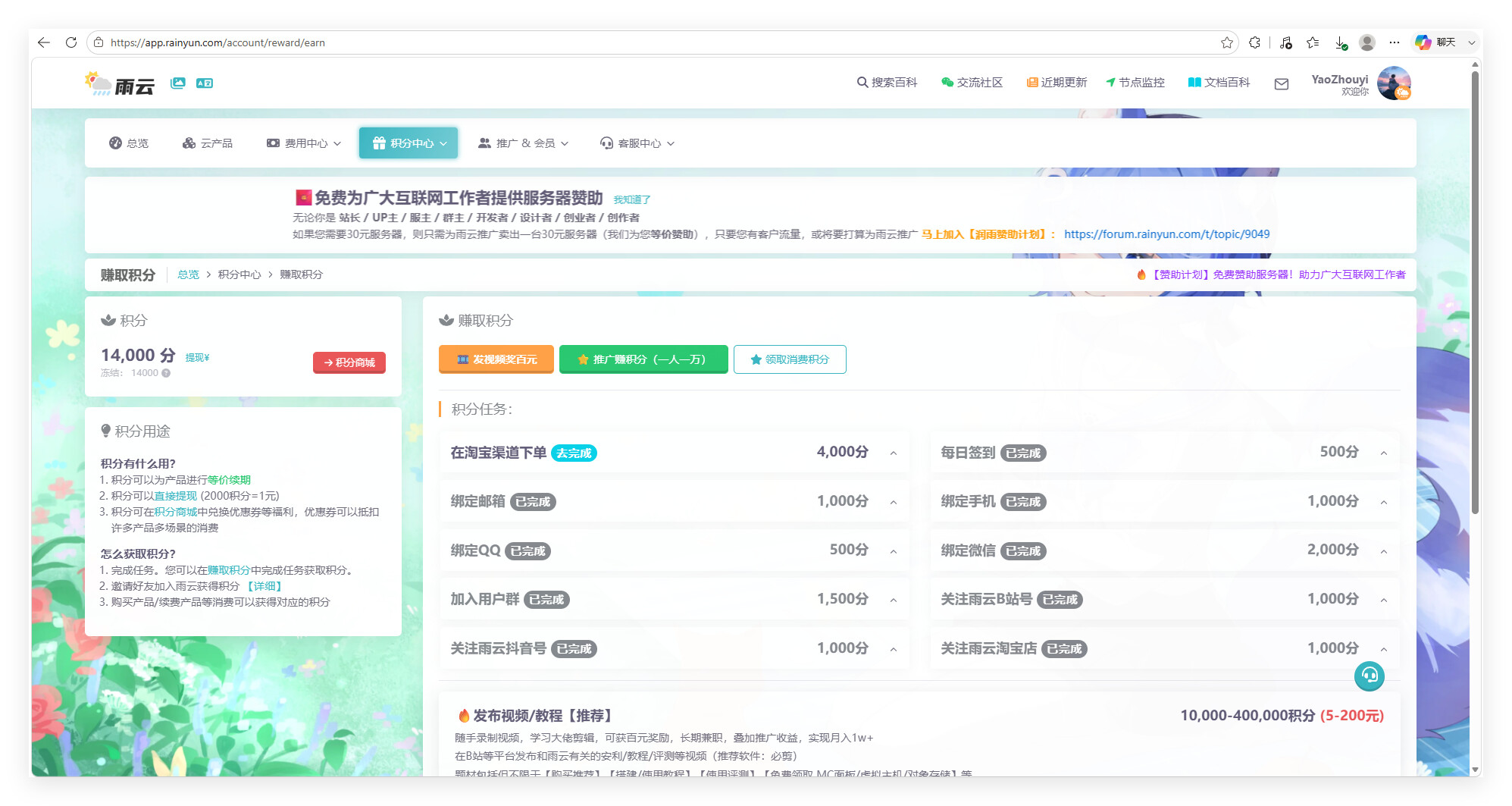This screenshot has height=806, width=1512.
Task: Click 总览 in the breadcrumb
Action: click(x=188, y=274)
